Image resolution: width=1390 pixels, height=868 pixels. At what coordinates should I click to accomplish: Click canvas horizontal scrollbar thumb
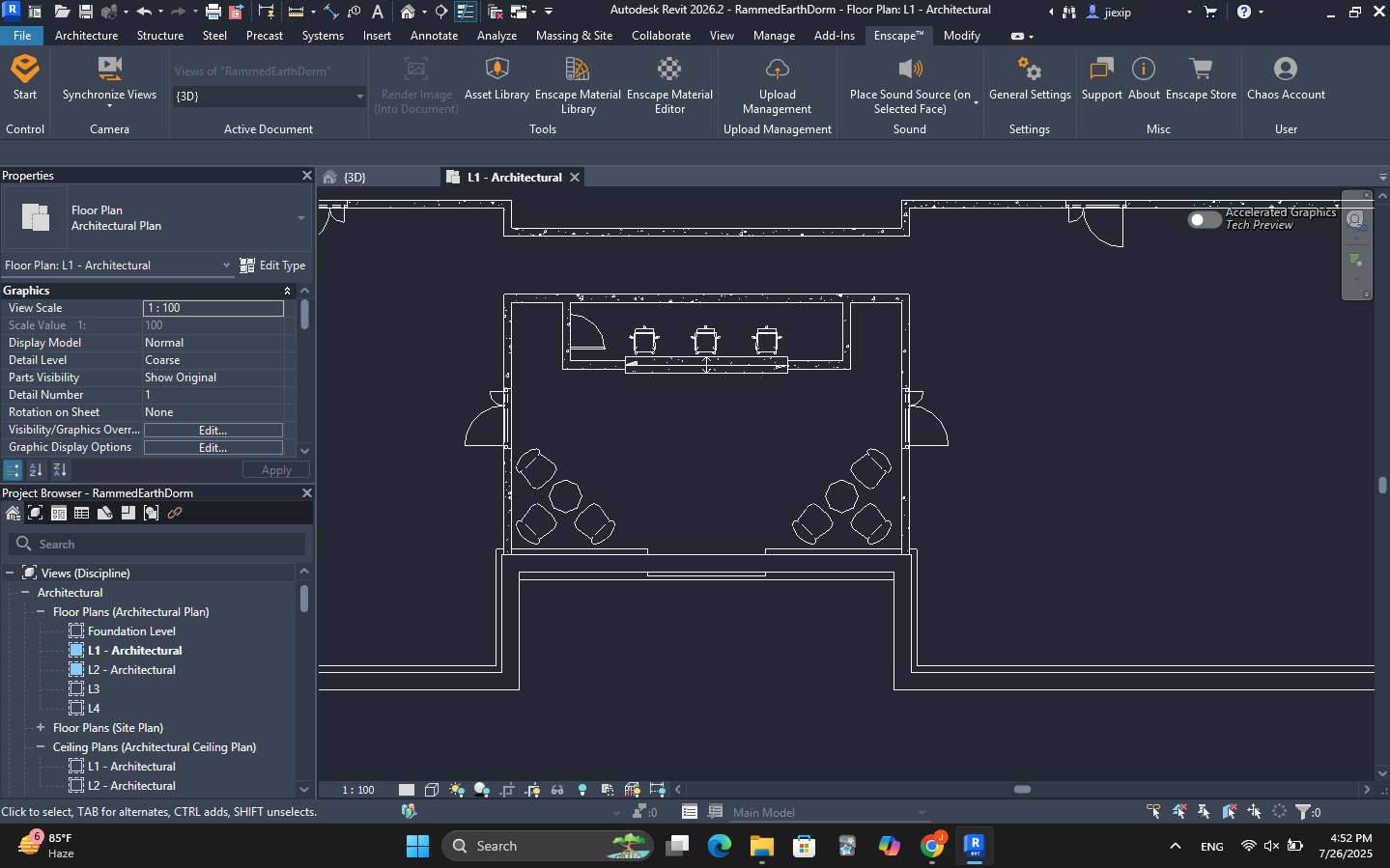(1022, 790)
